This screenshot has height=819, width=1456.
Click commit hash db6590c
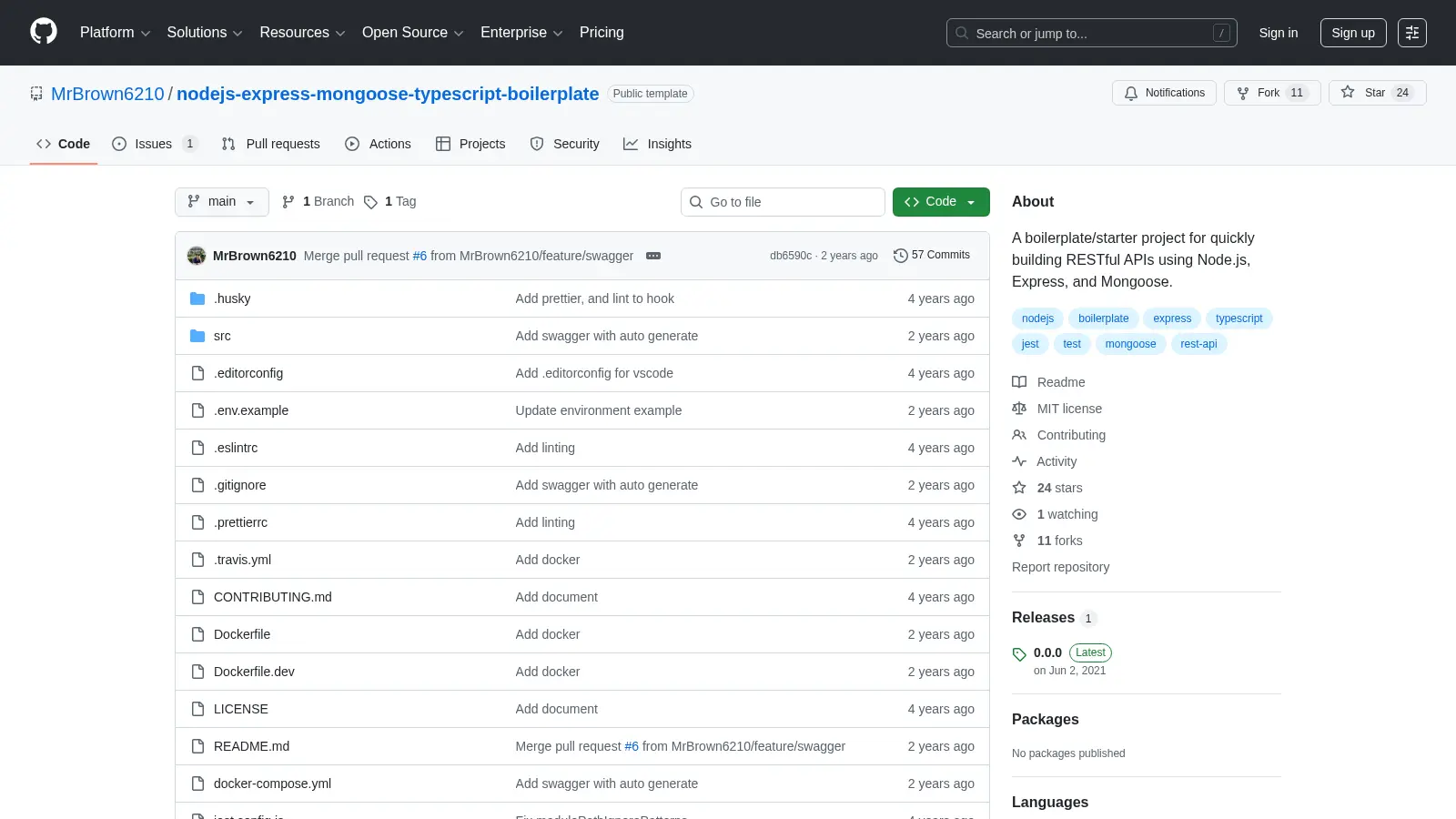pos(791,256)
